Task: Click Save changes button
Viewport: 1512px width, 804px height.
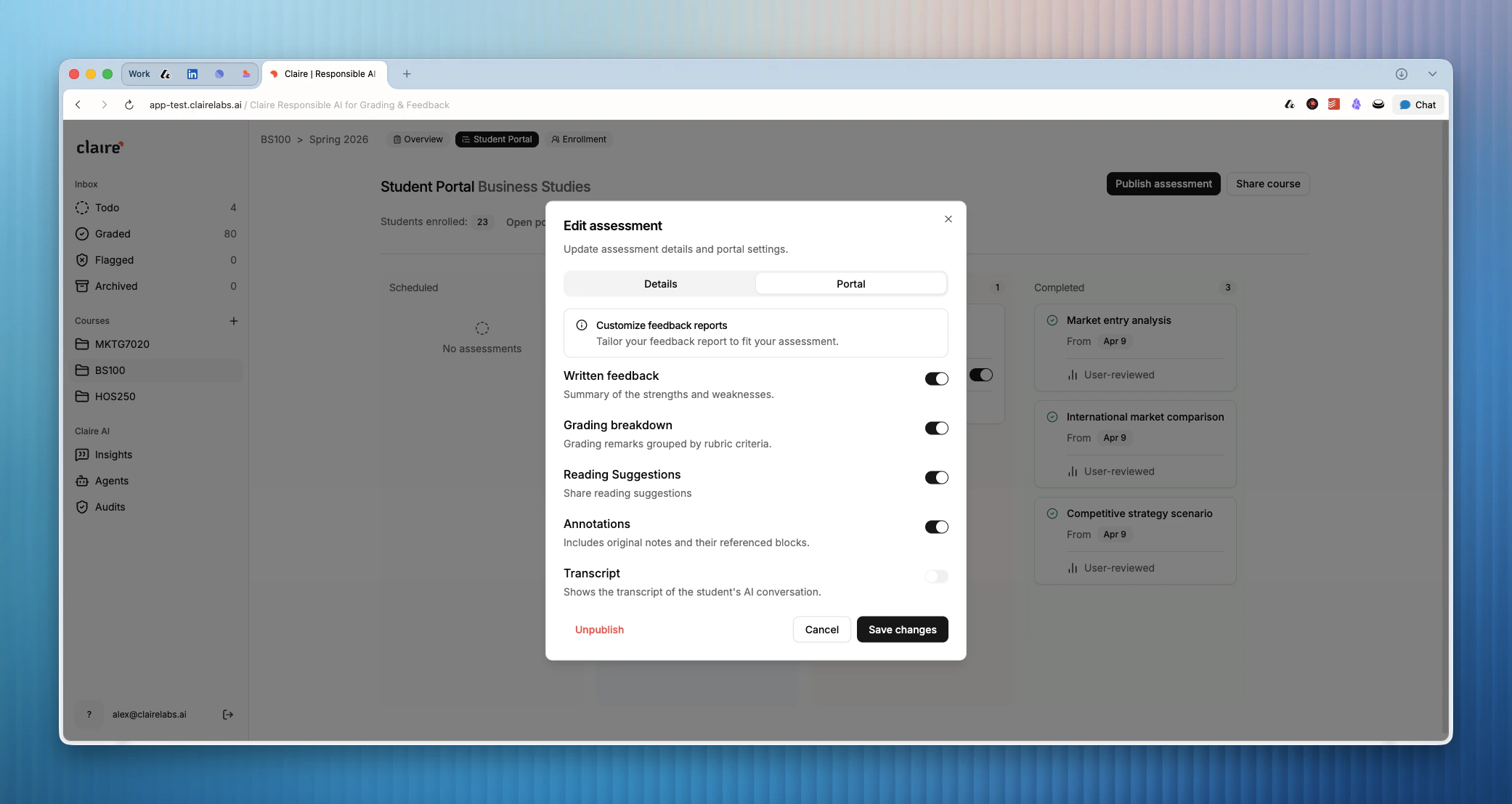Action: (902, 630)
